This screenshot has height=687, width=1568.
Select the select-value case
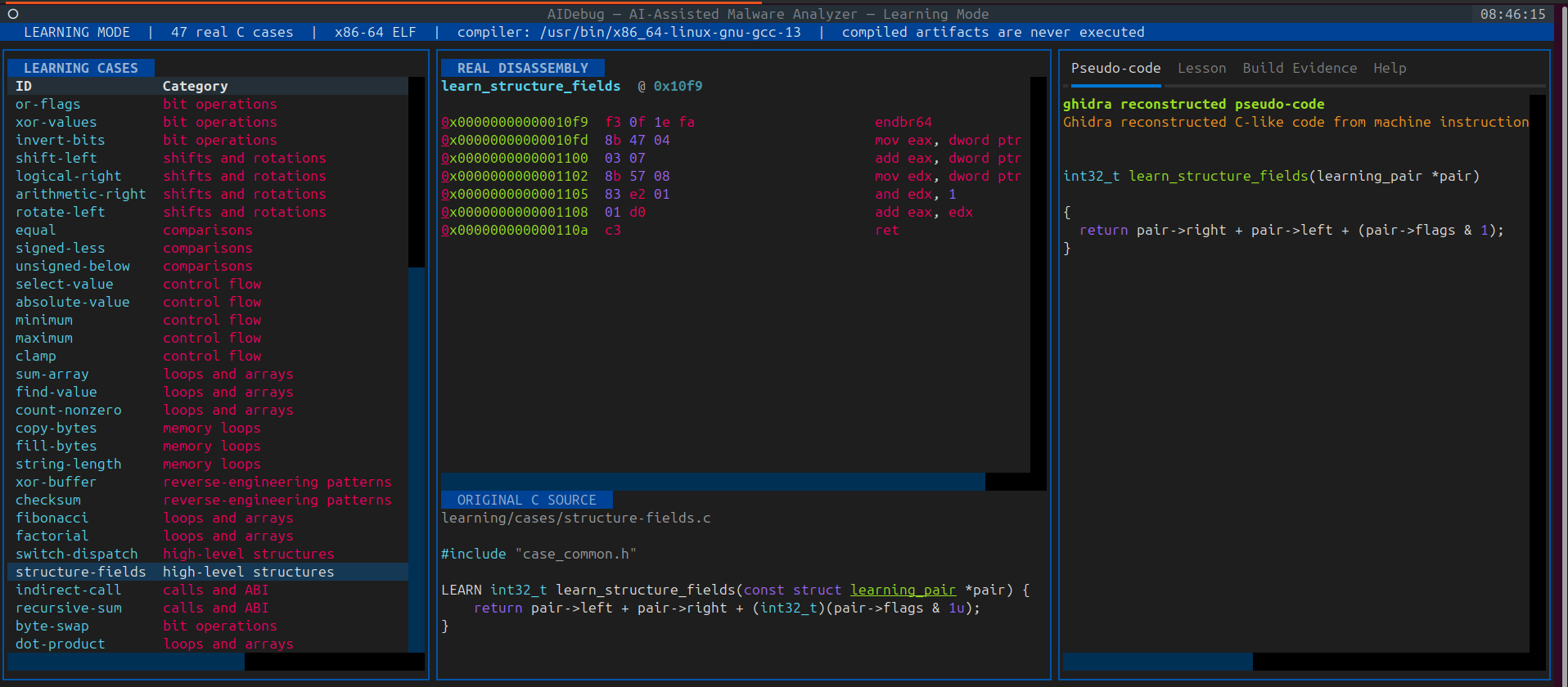coord(208,284)
